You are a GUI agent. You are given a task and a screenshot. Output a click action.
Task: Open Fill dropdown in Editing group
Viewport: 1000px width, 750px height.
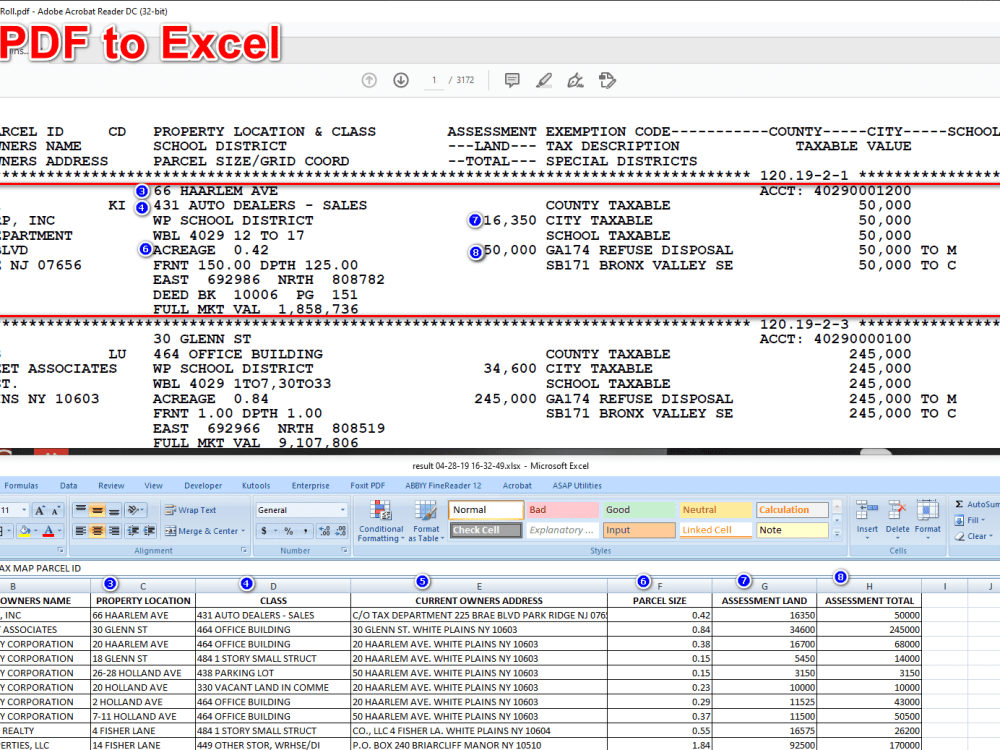[971, 520]
